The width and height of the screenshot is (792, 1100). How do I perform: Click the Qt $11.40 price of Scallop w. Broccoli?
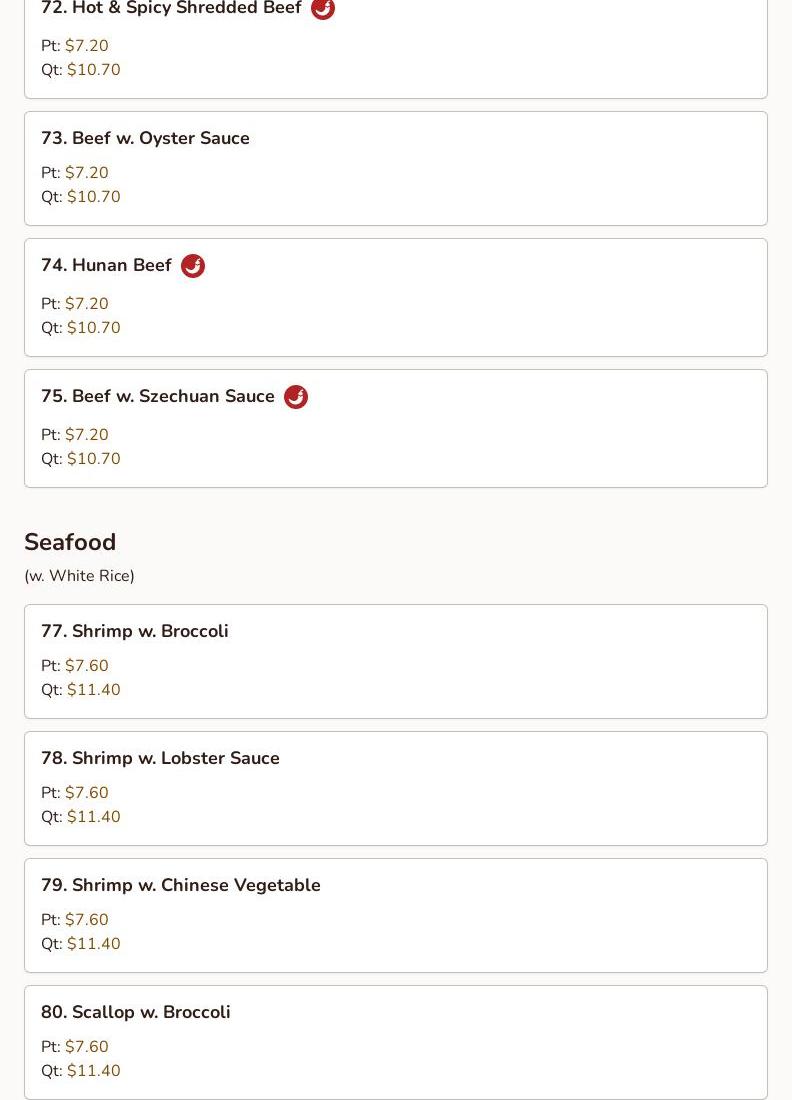[x=94, y=1071]
